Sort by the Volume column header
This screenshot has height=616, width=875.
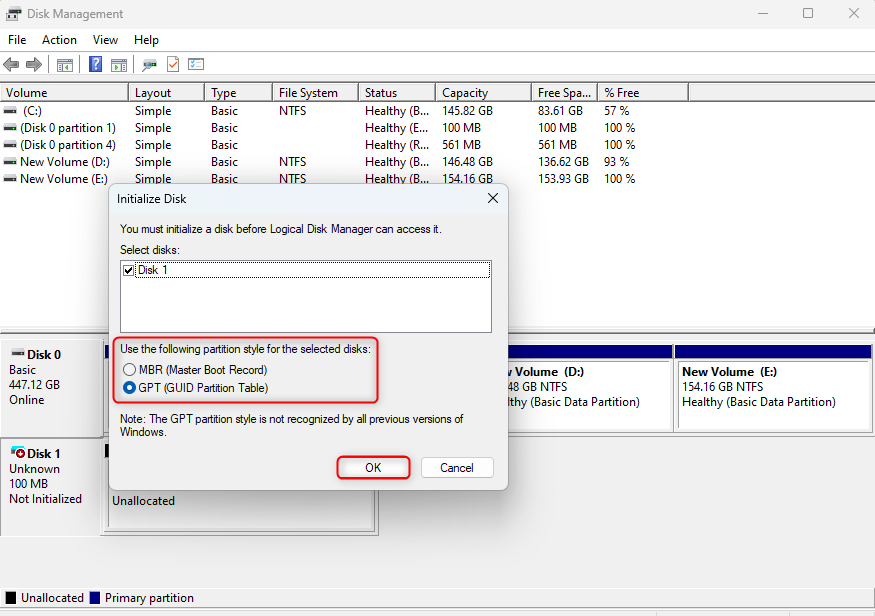click(64, 93)
